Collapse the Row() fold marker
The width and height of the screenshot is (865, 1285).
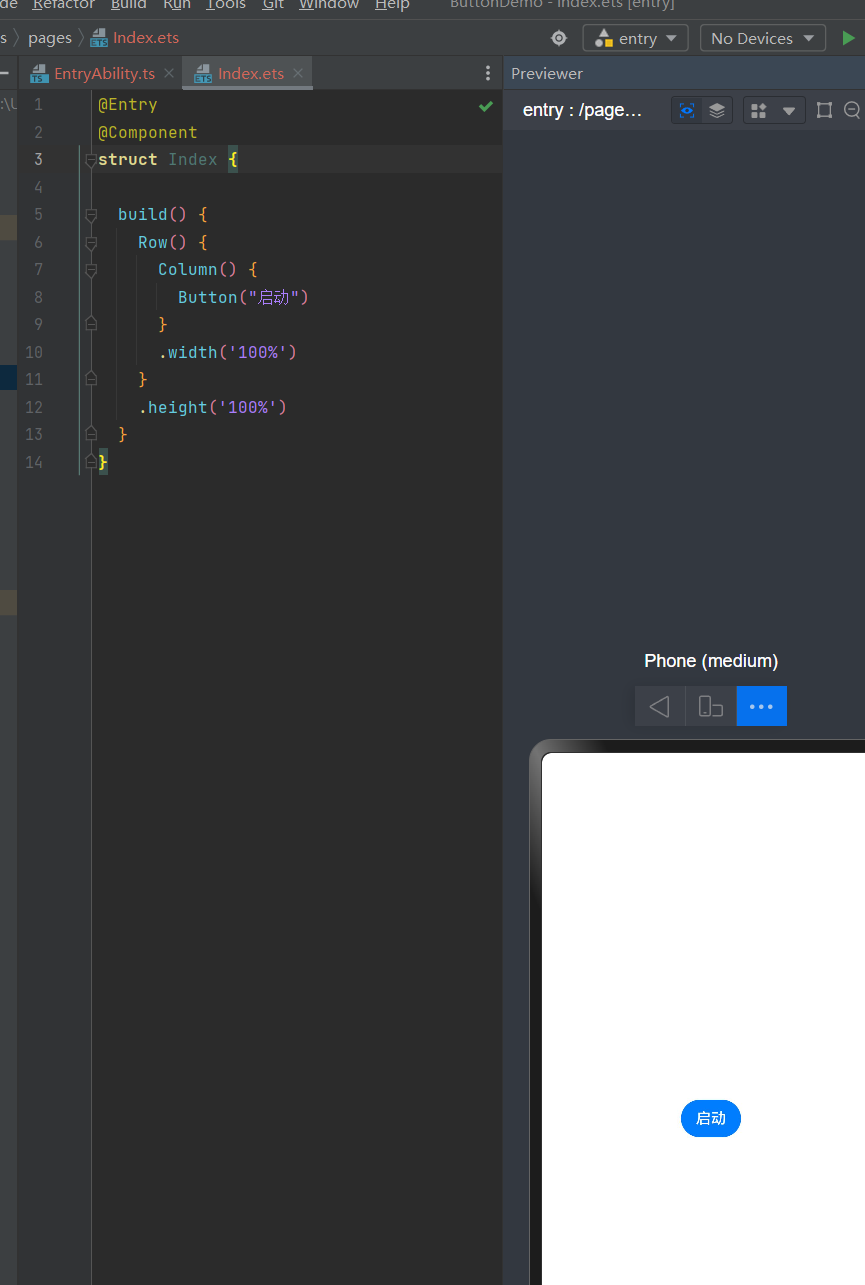pos(91,242)
